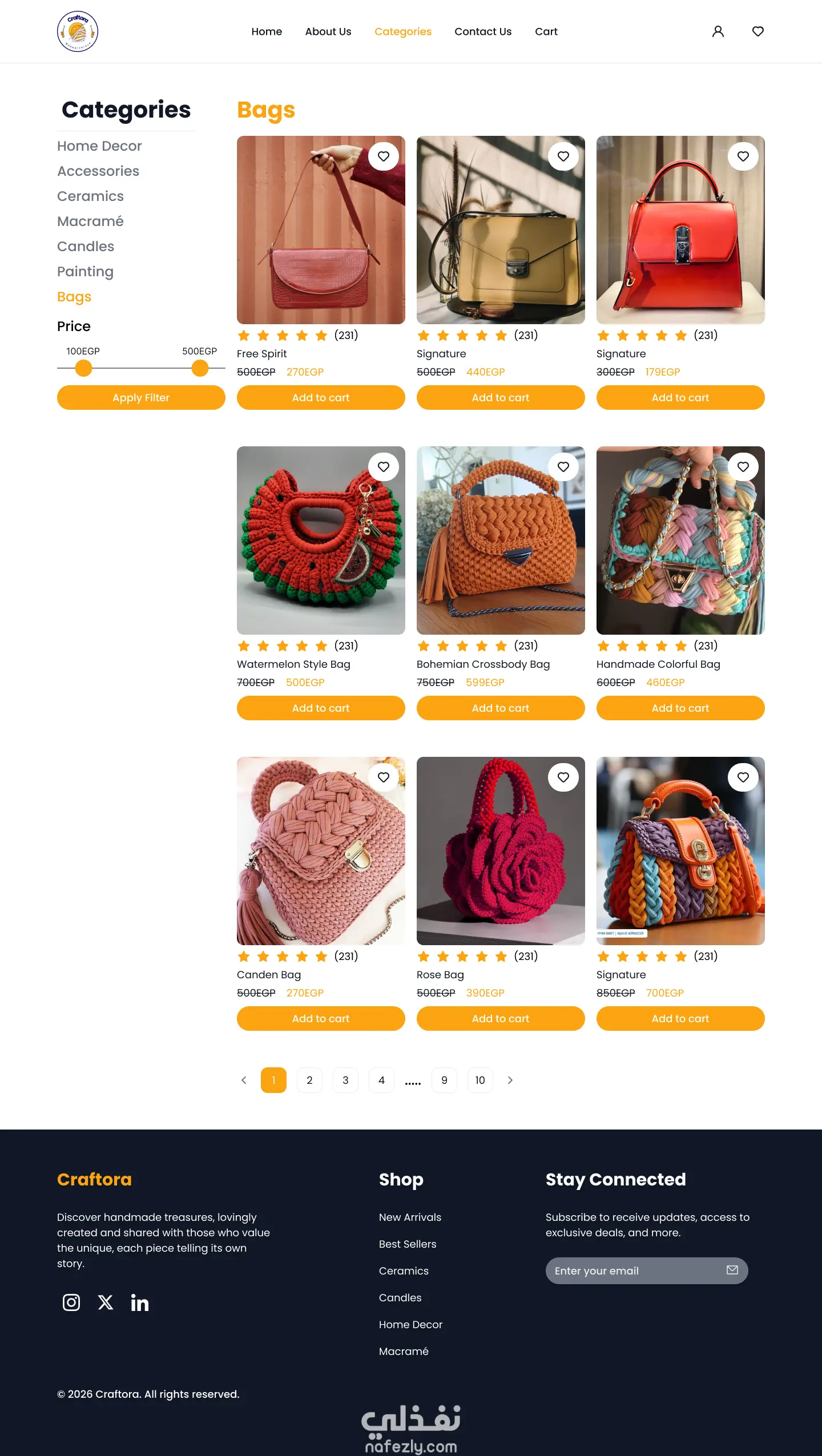Screen dimensions: 822x1456
Task: Open the user account icon
Action: (x=718, y=31)
